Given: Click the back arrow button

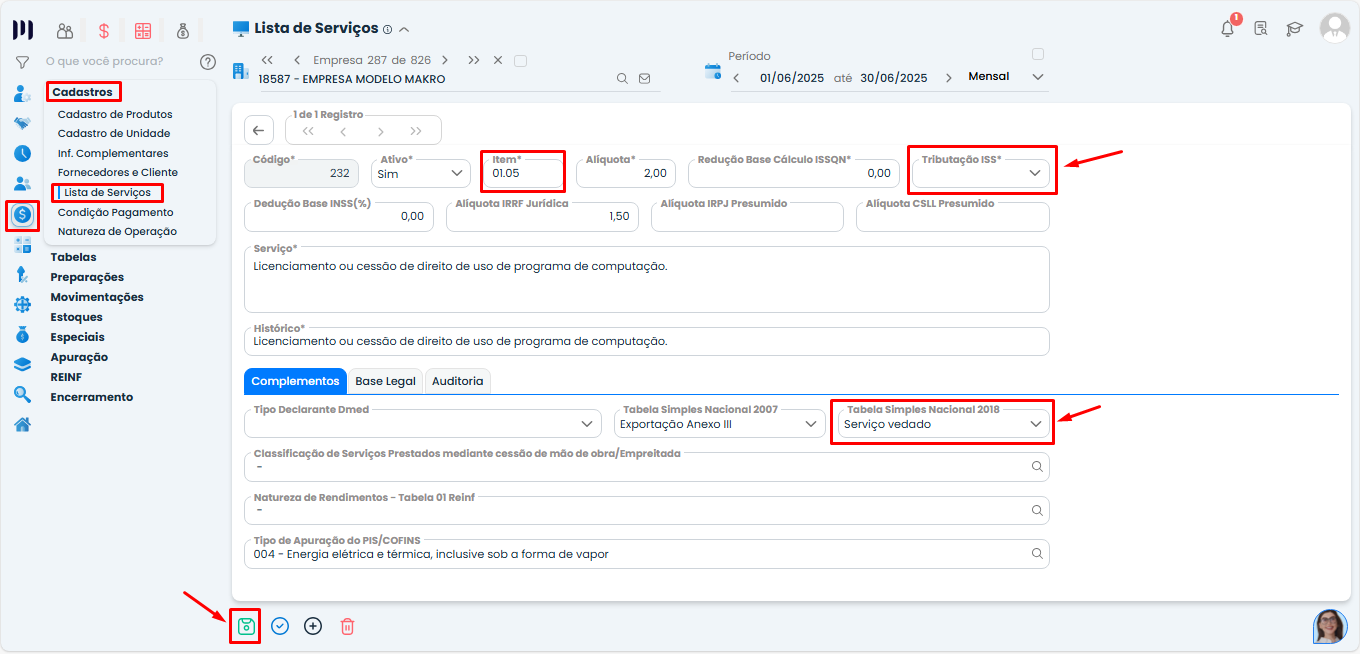Looking at the screenshot, I should pyautogui.click(x=258, y=130).
